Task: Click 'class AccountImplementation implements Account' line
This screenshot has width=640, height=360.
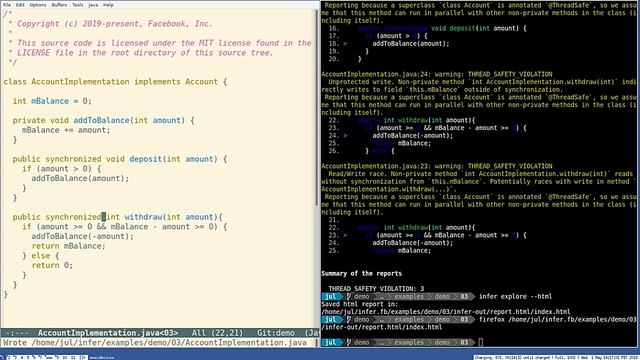Action: [116, 82]
